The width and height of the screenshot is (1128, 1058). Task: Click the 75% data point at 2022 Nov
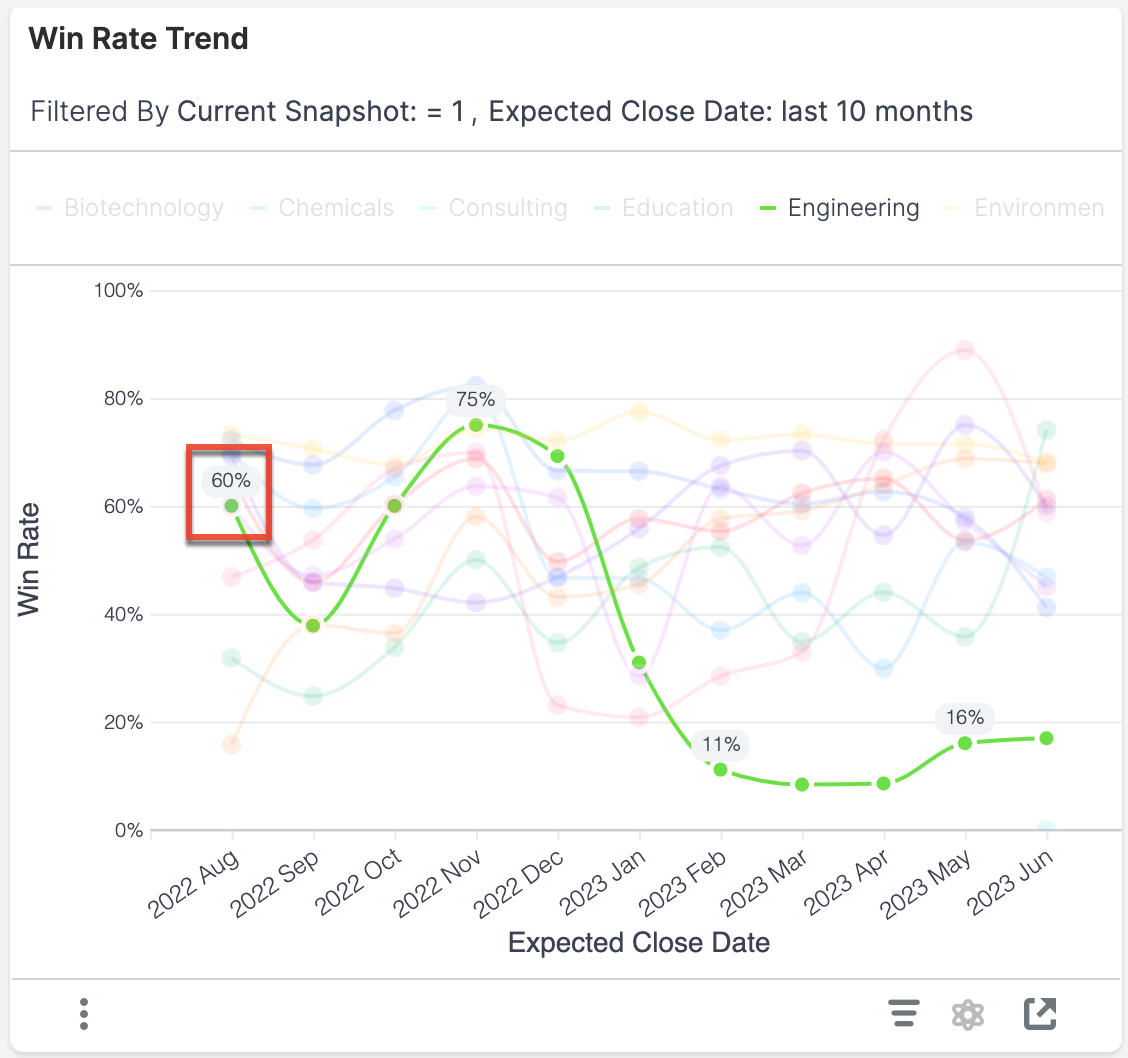[475, 425]
